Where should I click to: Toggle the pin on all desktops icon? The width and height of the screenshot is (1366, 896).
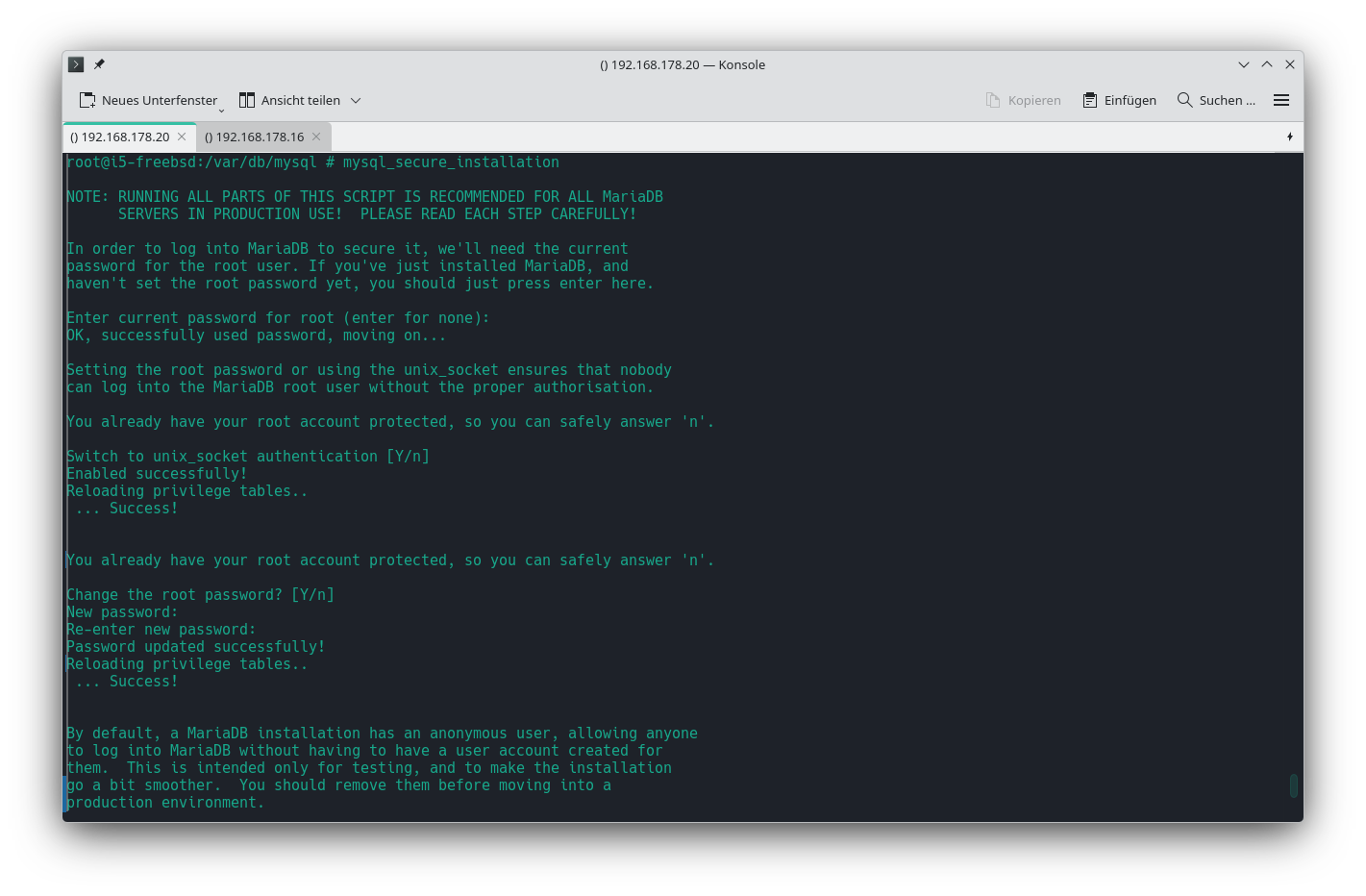[99, 64]
